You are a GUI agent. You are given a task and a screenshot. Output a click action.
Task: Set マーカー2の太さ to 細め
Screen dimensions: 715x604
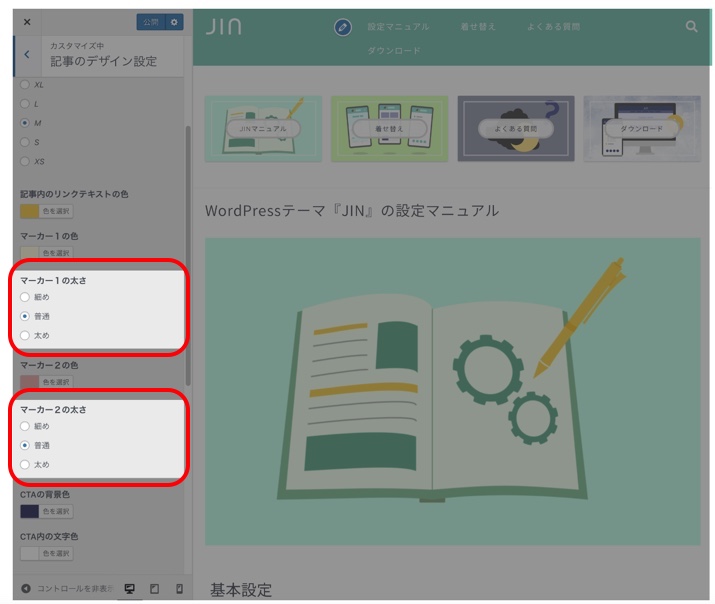25,426
